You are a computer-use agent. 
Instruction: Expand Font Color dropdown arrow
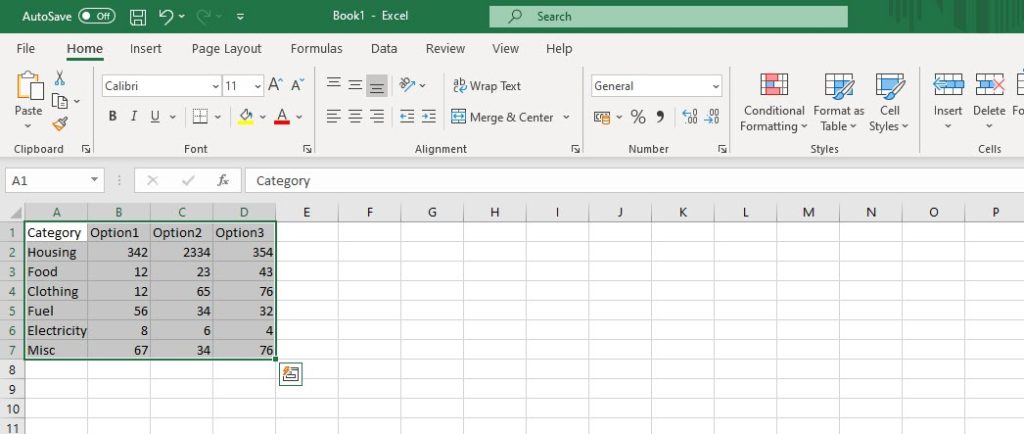pyautogui.click(x=299, y=117)
